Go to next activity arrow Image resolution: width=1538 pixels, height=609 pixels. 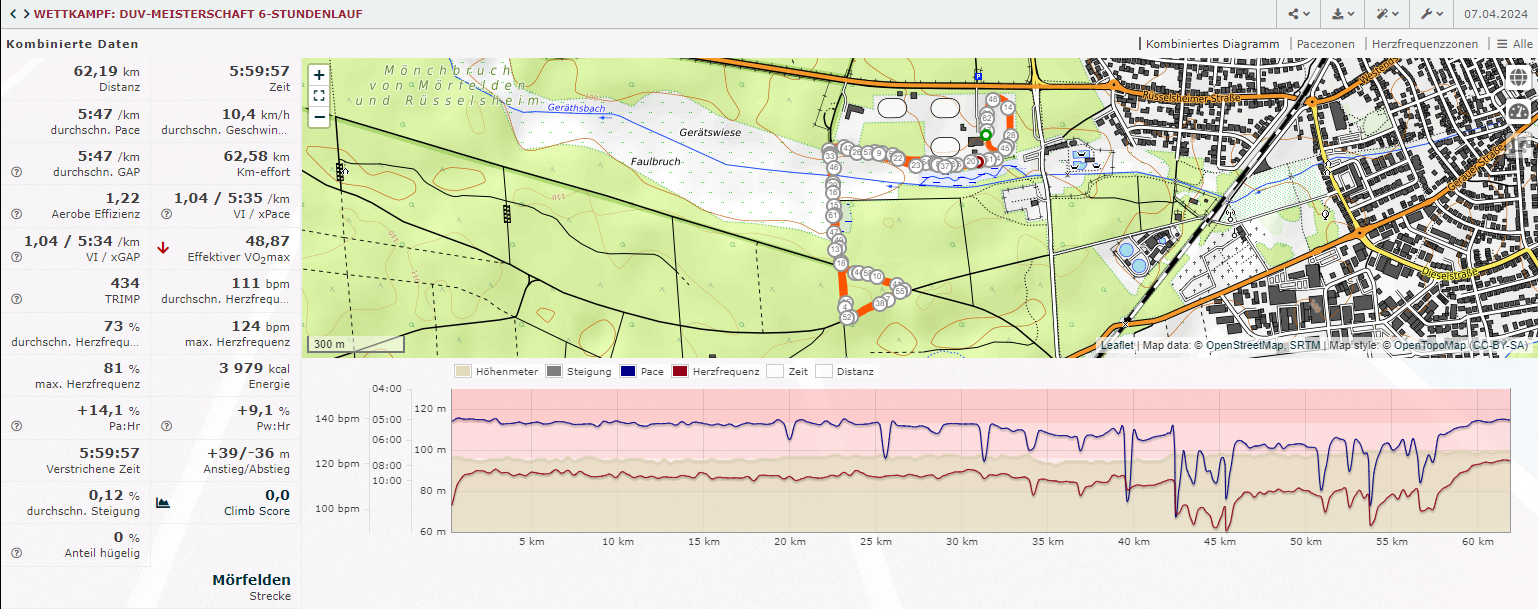click(x=26, y=14)
